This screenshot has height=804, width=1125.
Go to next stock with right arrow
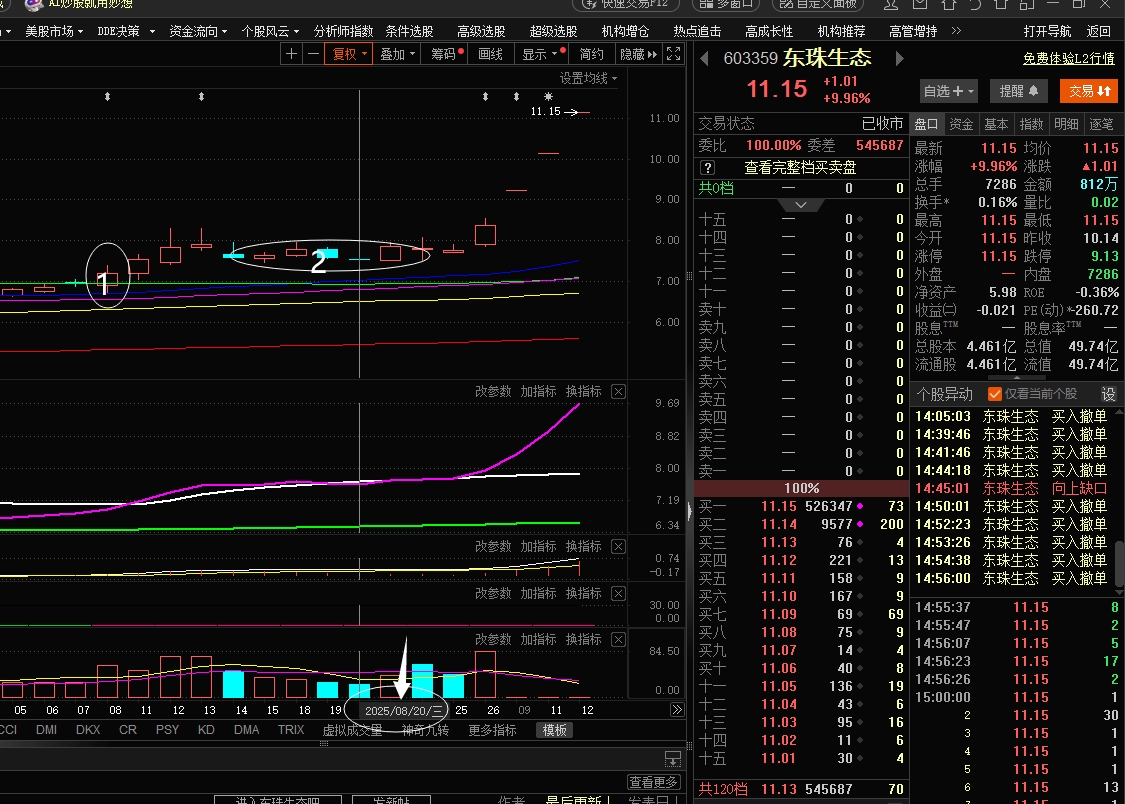(900, 59)
